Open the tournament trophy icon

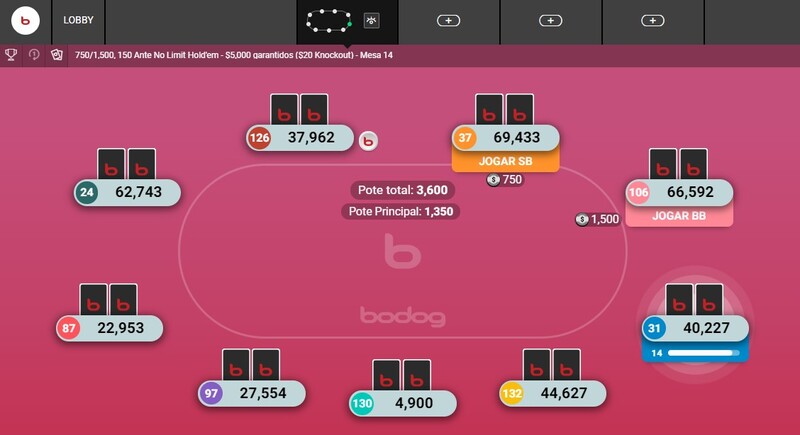11,55
